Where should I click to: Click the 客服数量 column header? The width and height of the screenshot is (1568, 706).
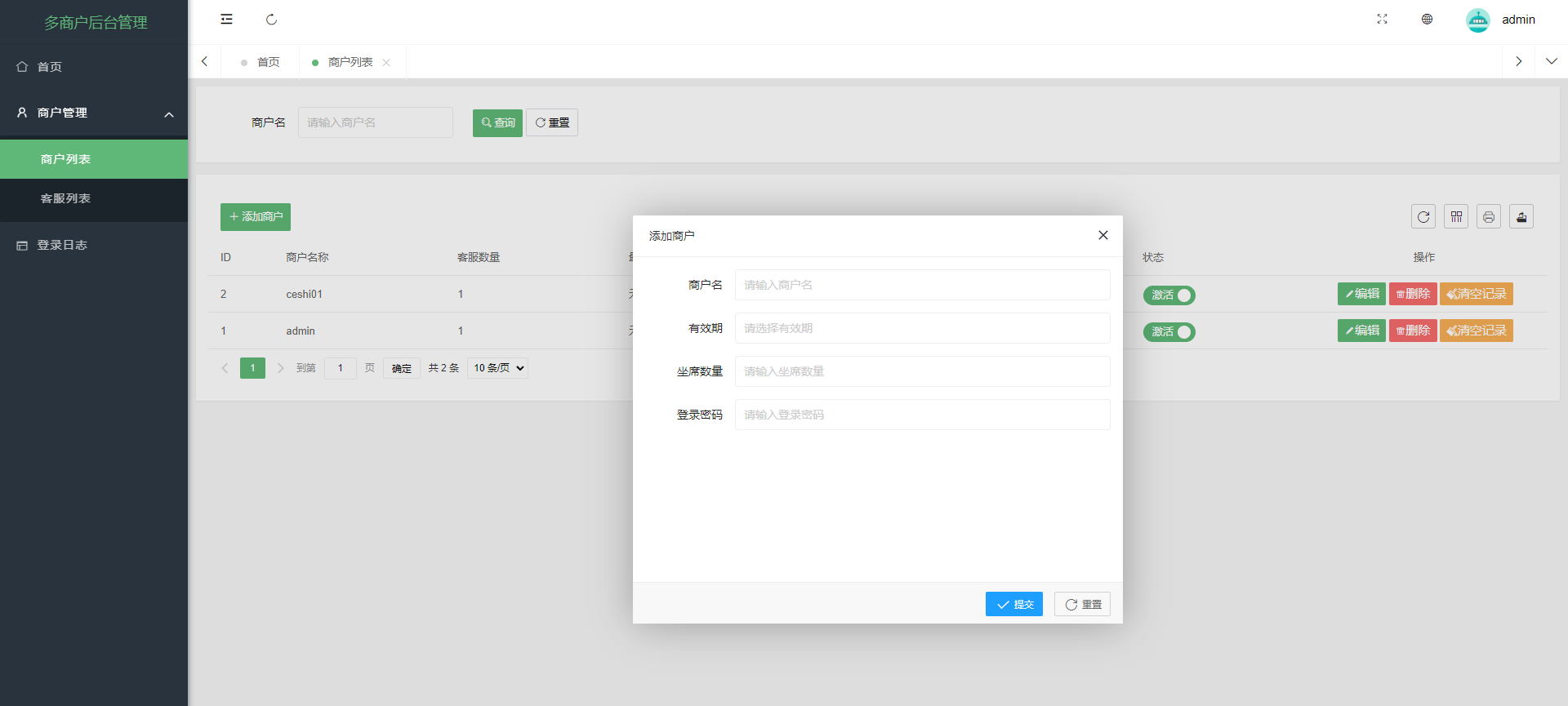479,257
